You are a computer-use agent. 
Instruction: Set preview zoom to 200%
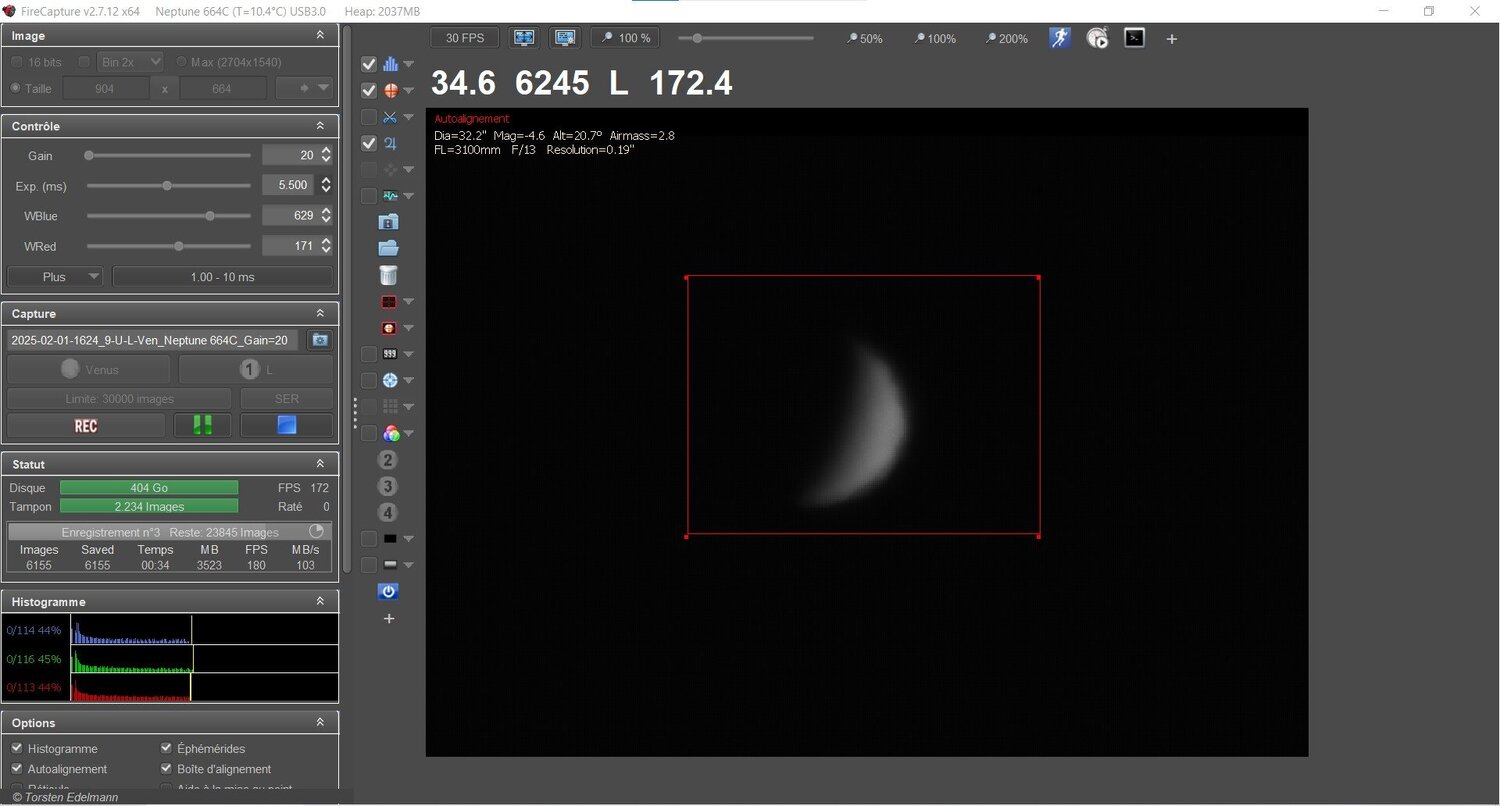point(1006,39)
